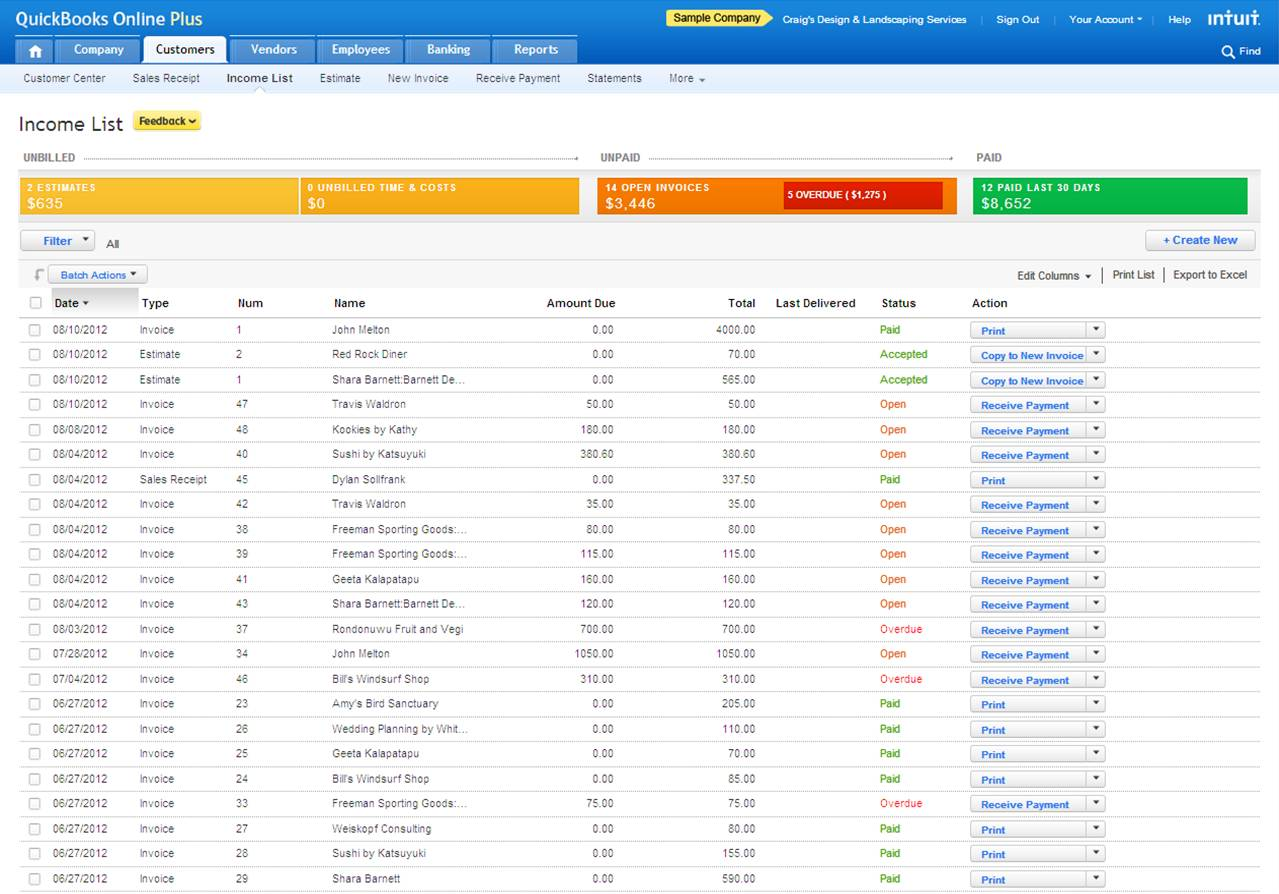Expand the Batch Actions menu
Screen dimensions: 1279x894
(x=98, y=275)
